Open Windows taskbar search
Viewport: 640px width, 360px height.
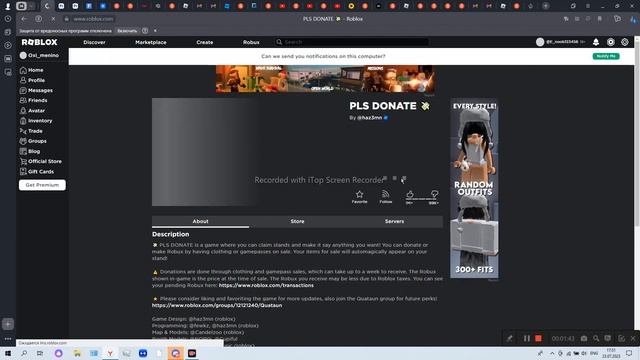[x=24, y=353]
